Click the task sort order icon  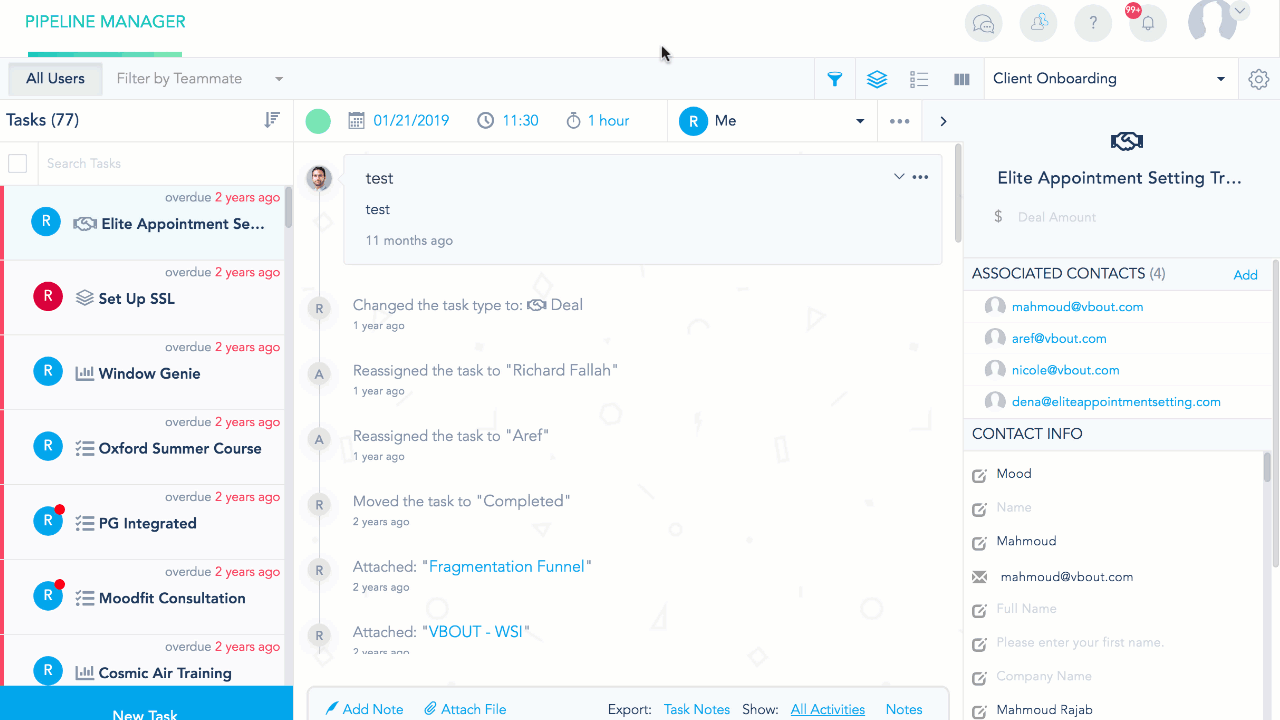pos(272,120)
